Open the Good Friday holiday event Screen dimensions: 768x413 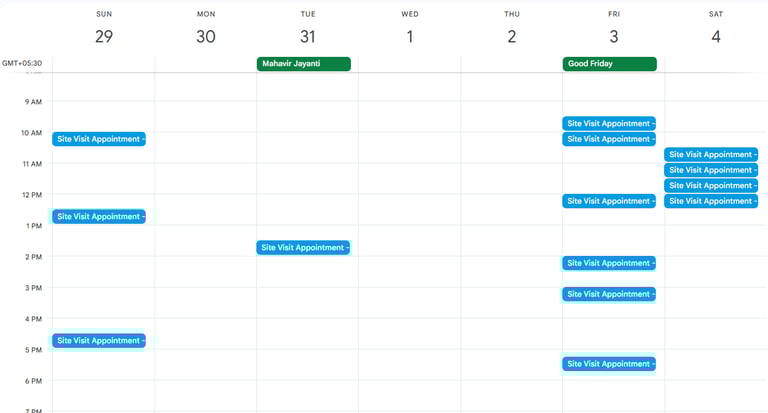[x=608, y=64]
